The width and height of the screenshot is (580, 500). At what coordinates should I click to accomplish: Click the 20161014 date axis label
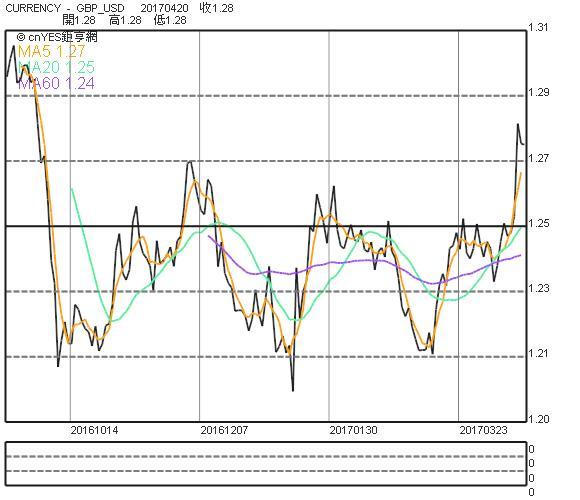pos(94,430)
